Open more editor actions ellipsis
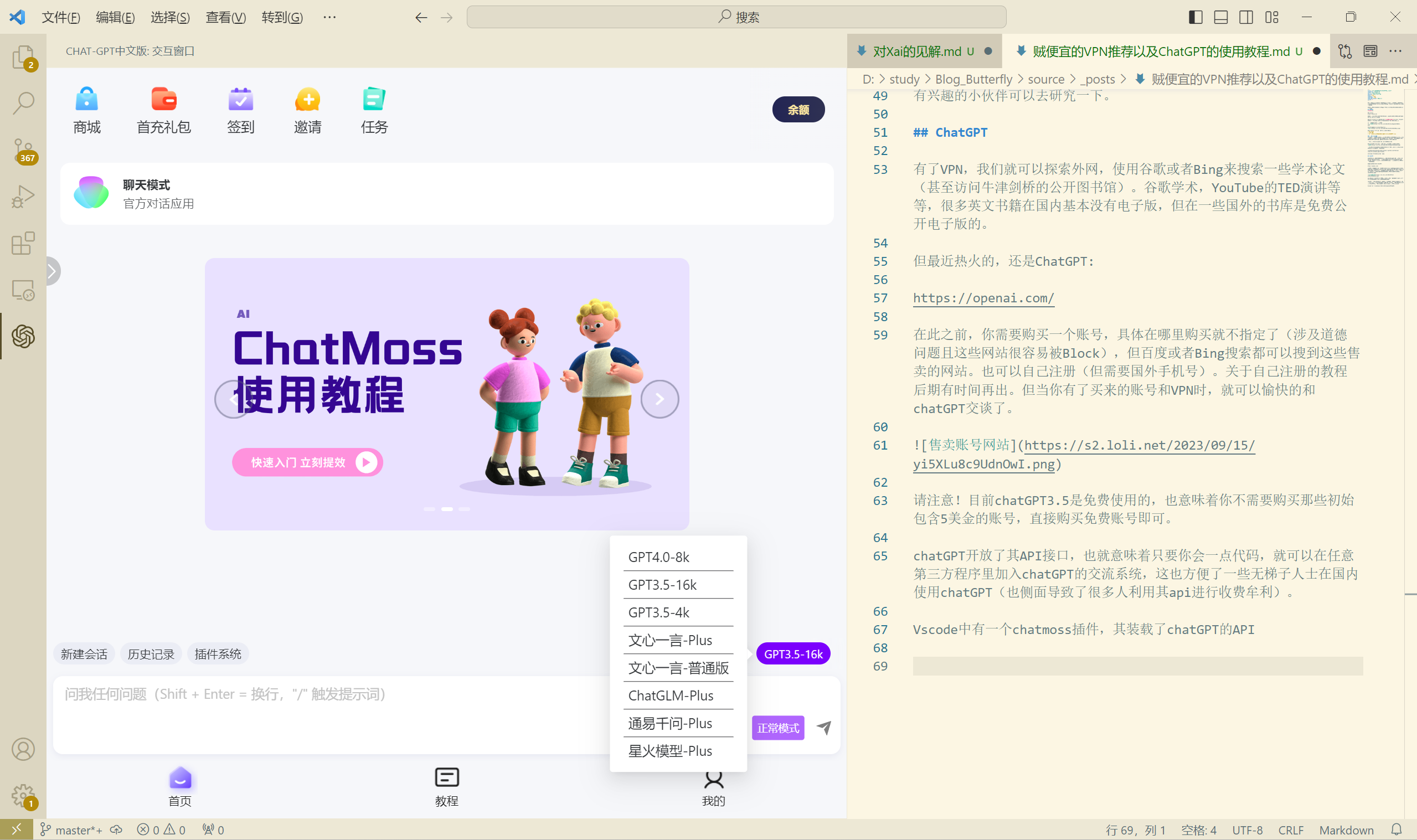Viewport: 1417px width, 840px height. click(1395, 51)
